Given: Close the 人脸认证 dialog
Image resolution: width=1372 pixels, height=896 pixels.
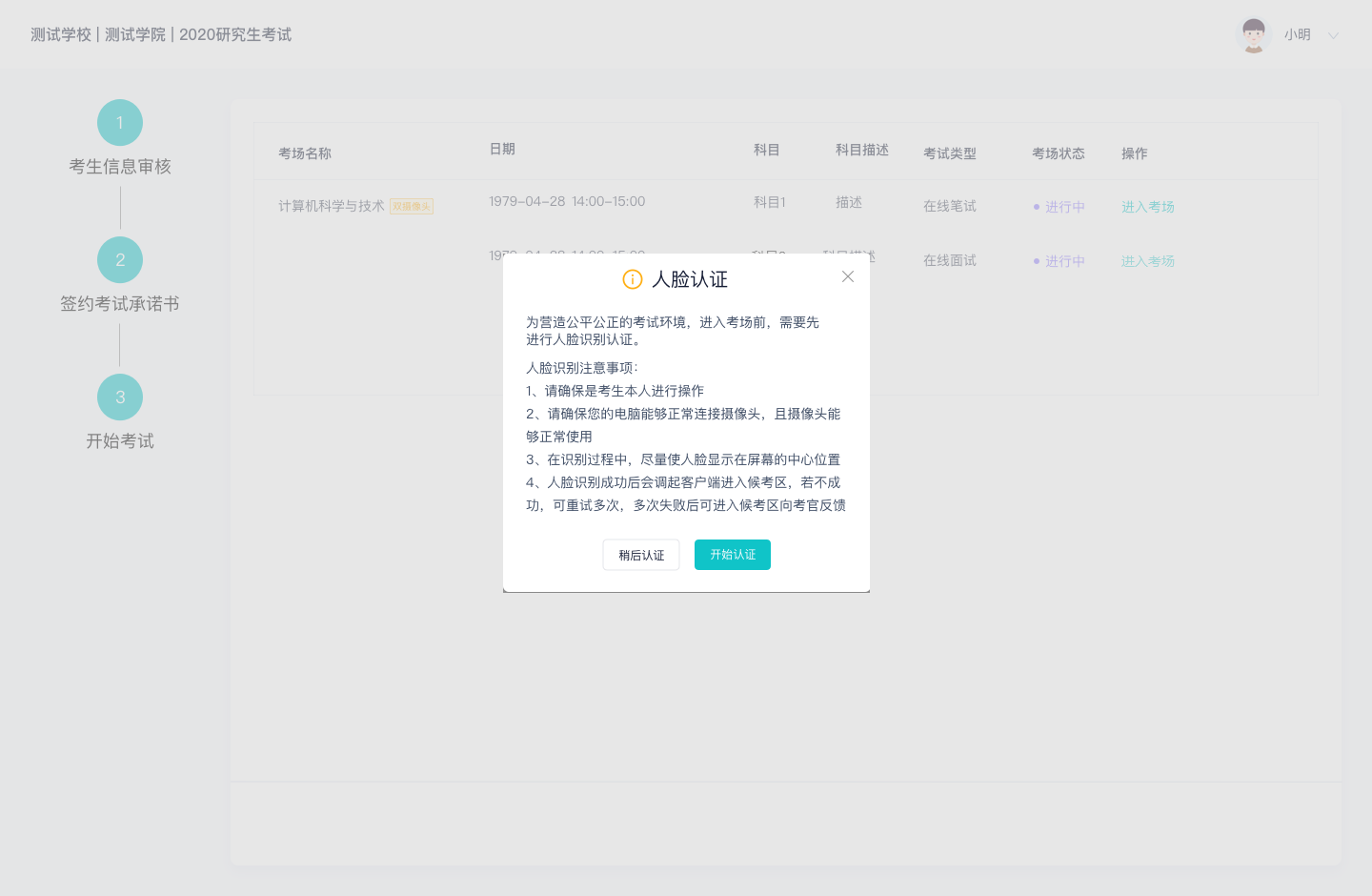Looking at the screenshot, I should tap(848, 276).
